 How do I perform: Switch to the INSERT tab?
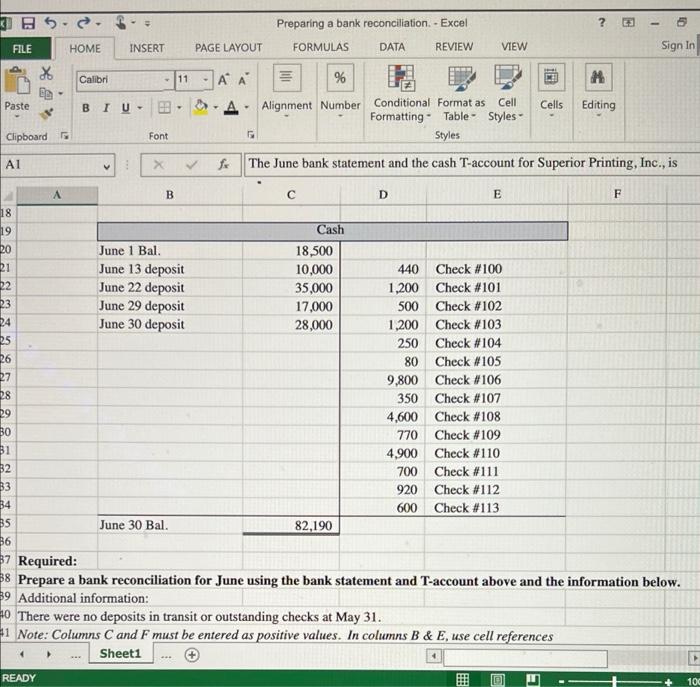click(x=147, y=48)
